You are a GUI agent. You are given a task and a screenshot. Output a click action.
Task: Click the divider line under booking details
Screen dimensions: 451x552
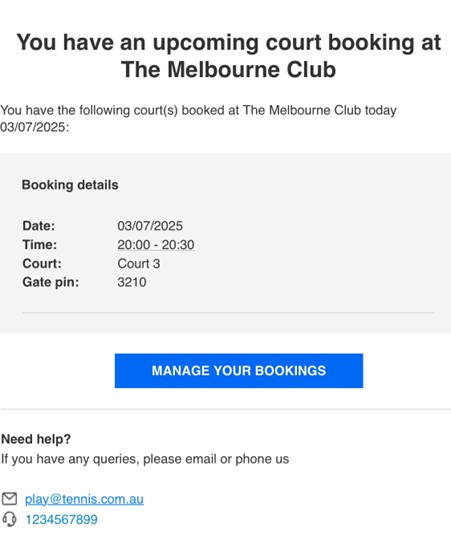pyautogui.click(x=228, y=313)
